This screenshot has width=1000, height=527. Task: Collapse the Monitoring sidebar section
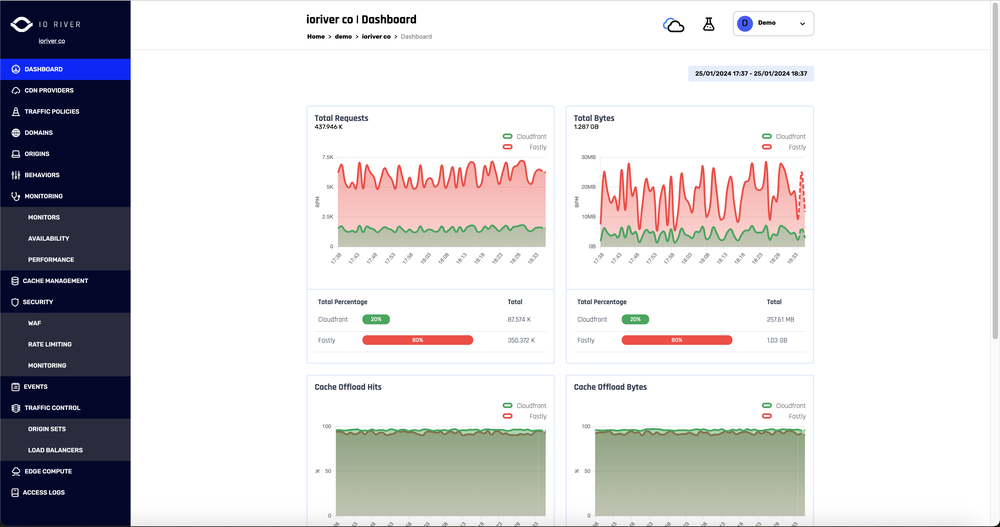click(x=43, y=196)
